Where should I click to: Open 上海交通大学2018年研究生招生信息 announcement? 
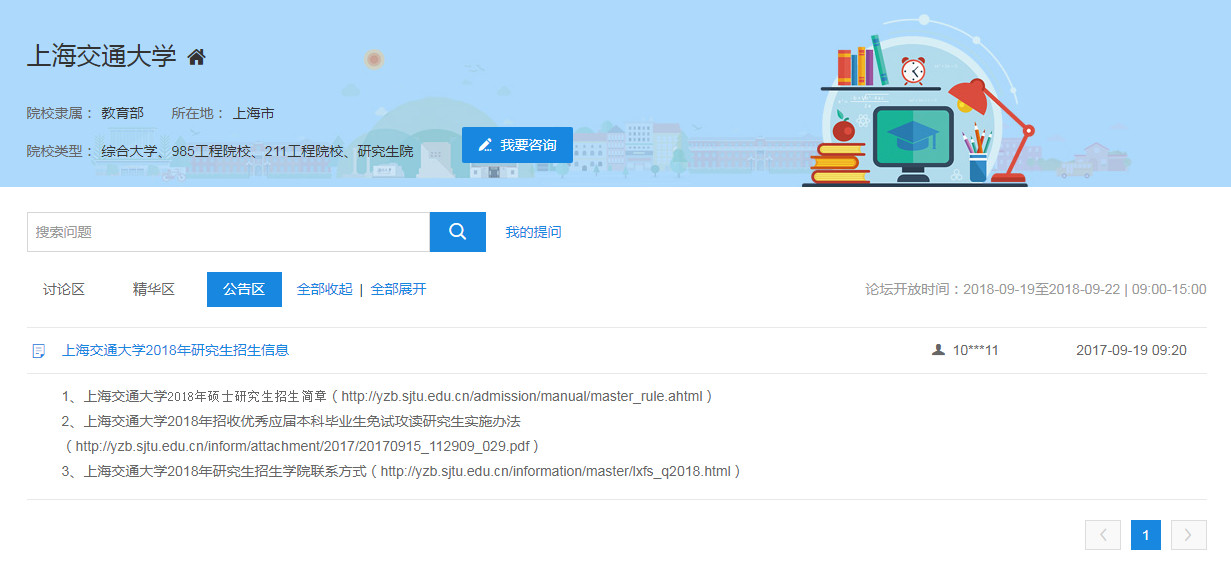click(x=176, y=350)
